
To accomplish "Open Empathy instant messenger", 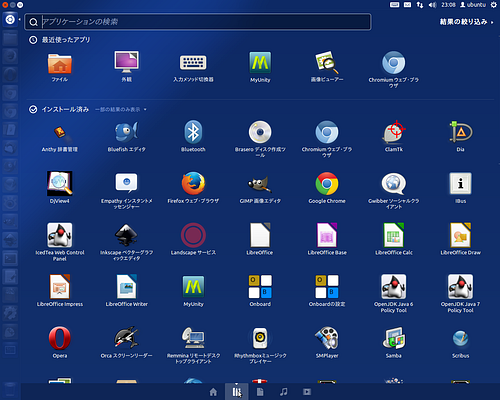I will pos(126,183).
